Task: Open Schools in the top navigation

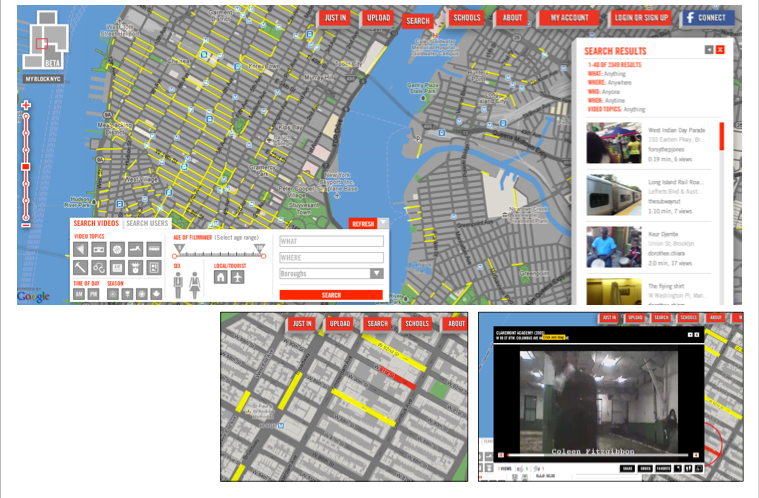Action: click(467, 18)
